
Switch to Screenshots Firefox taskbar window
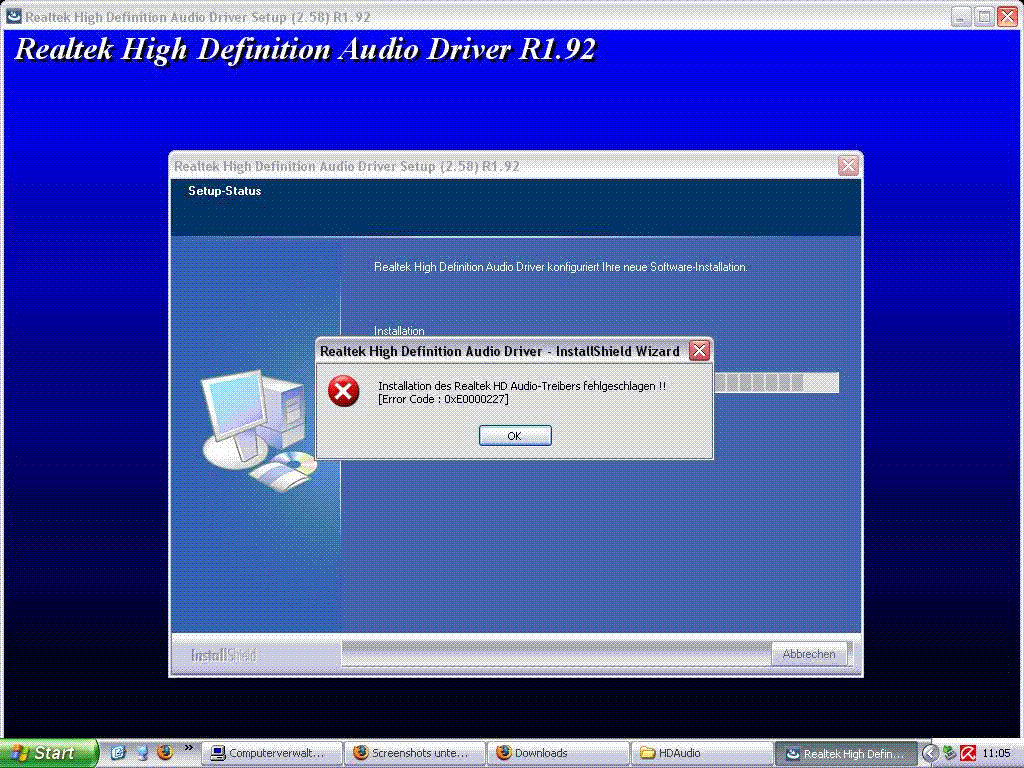(415, 753)
